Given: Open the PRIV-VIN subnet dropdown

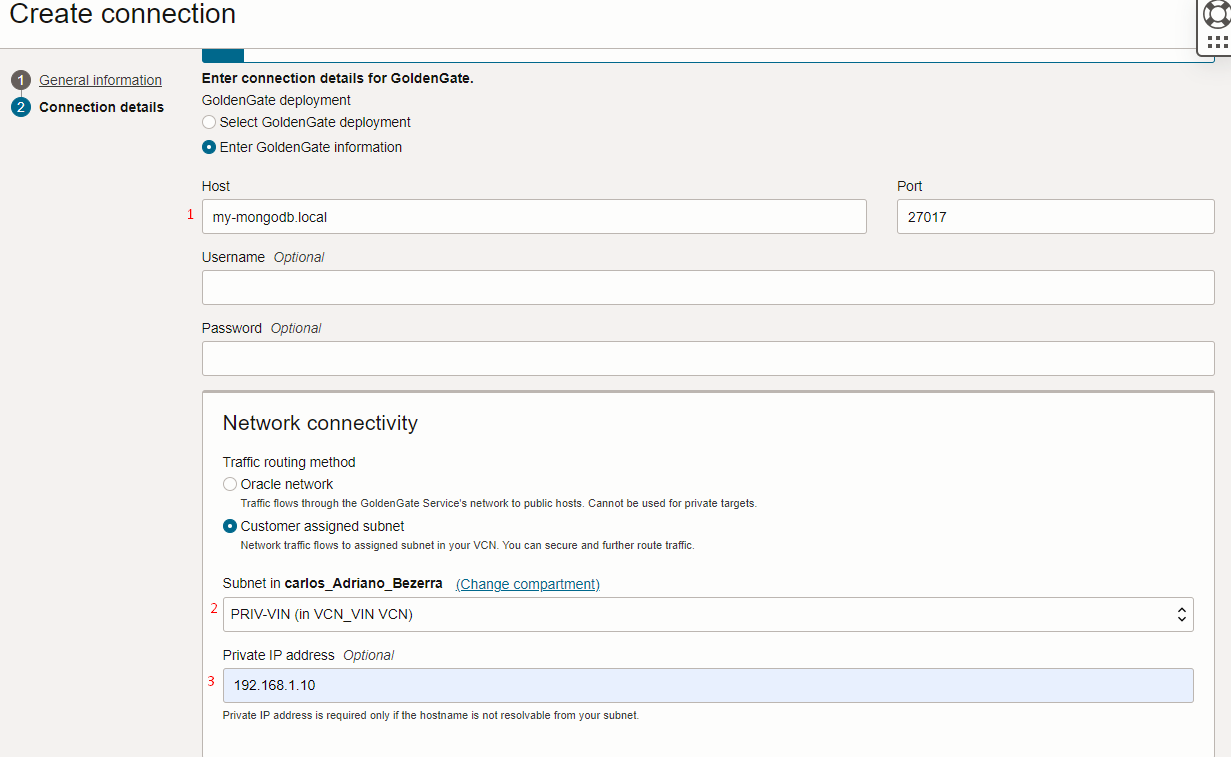Looking at the screenshot, I should [707, 614].
